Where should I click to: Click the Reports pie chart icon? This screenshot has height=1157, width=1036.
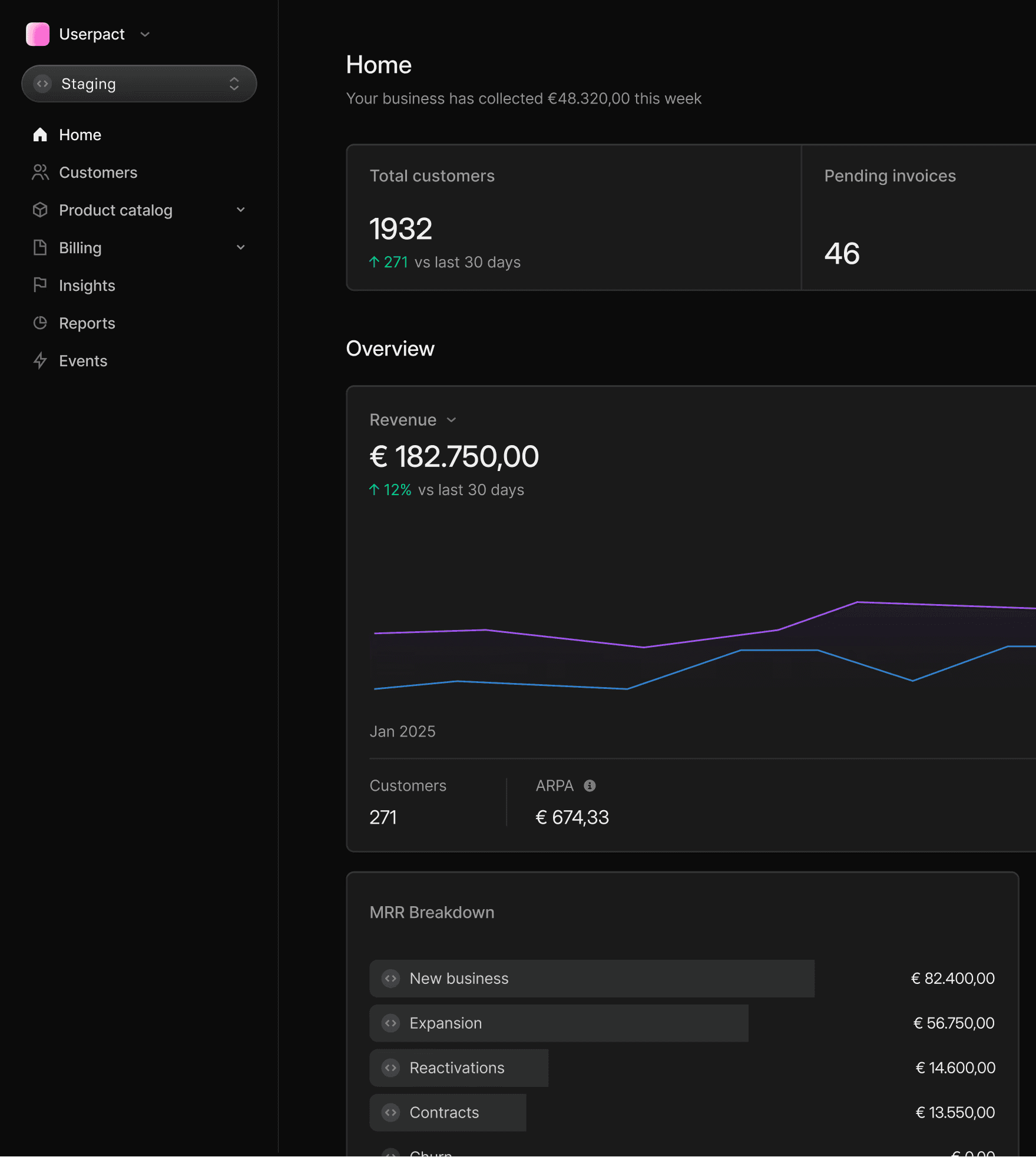click(40, 323)
